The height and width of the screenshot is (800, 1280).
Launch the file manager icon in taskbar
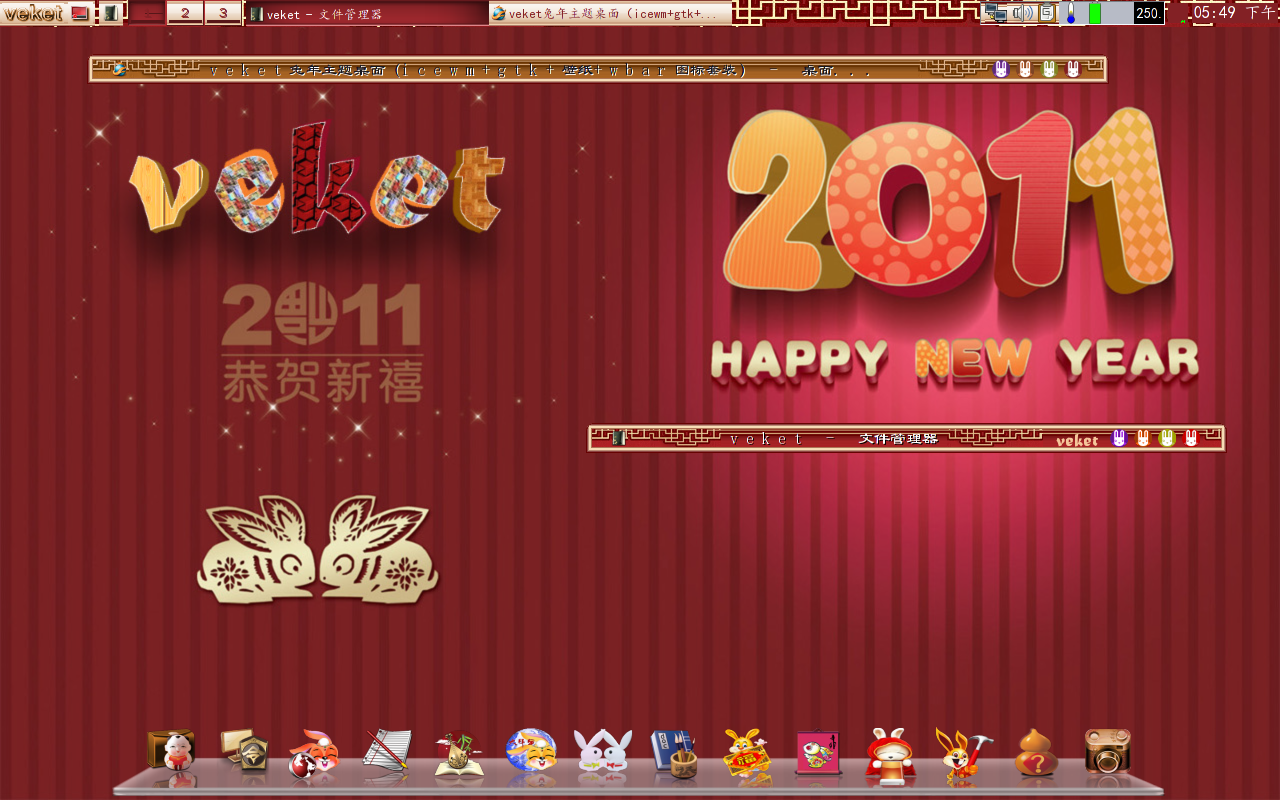(110, 13)
